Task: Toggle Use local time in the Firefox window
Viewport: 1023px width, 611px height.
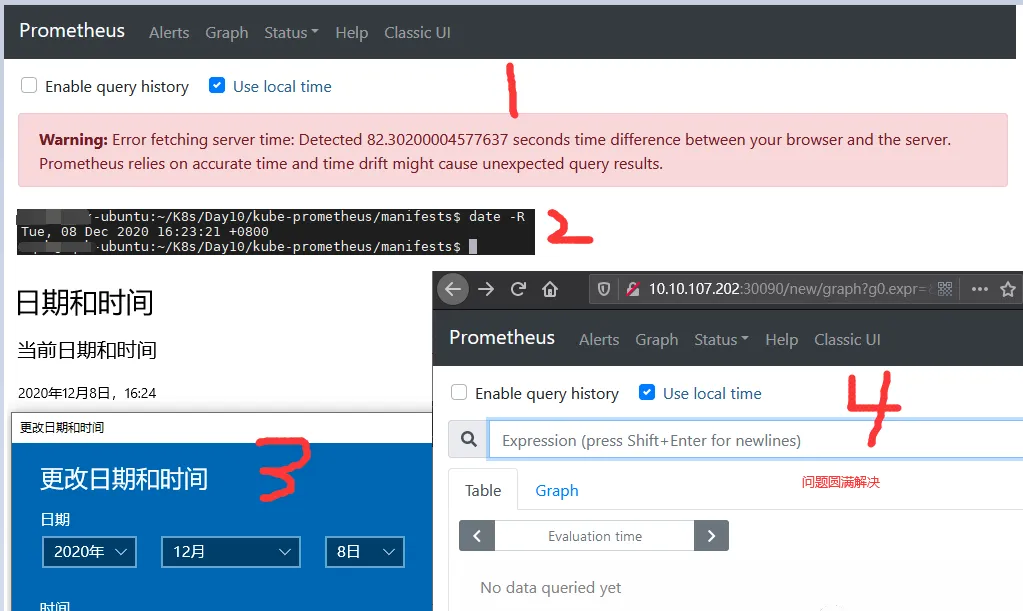Action: click(647, 393)
